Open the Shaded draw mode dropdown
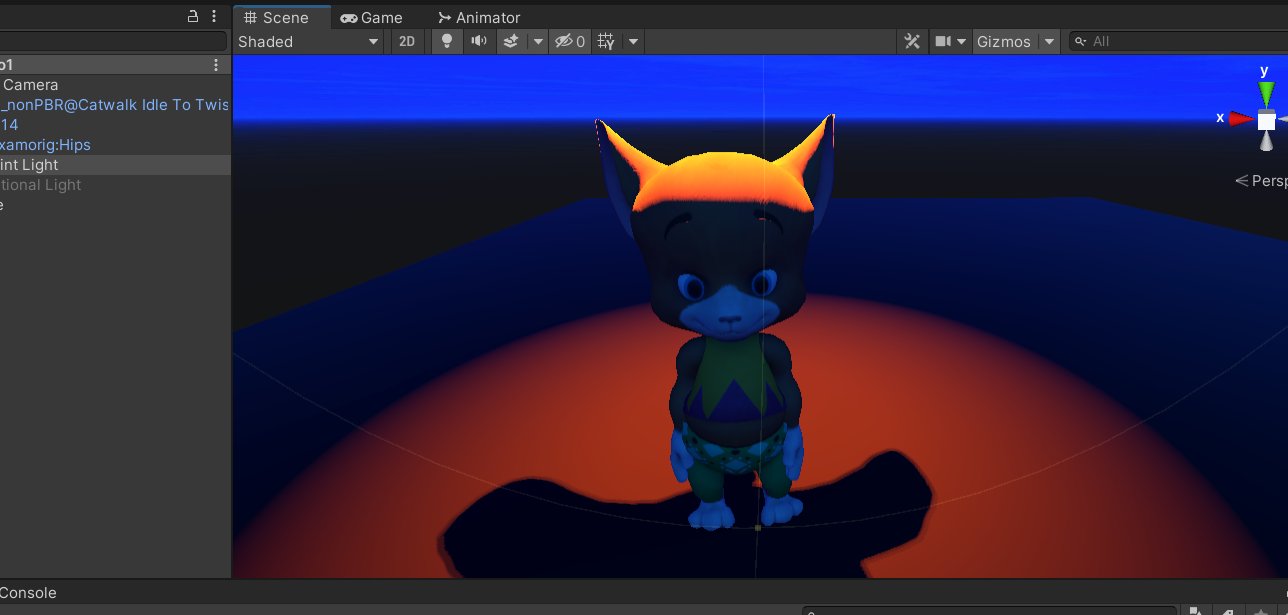Viewport: 1288px width, 615px height. [309, 41]
